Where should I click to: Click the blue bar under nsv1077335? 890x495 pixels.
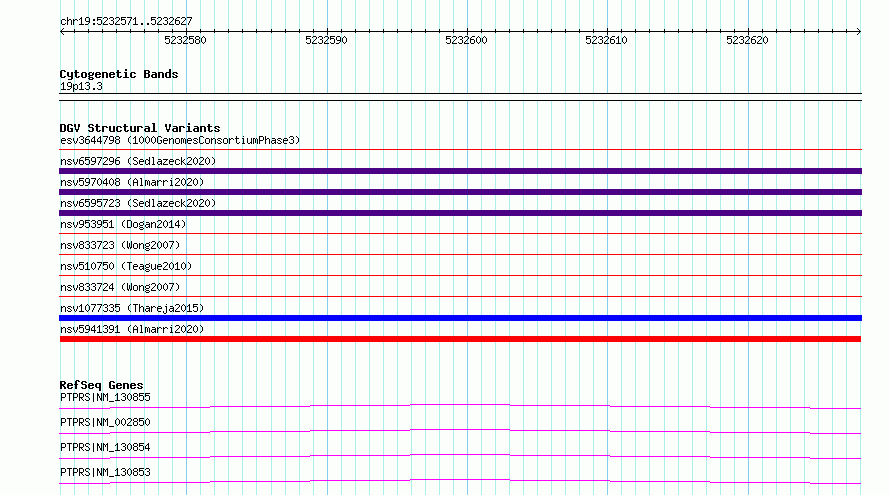tap(460, 318)
